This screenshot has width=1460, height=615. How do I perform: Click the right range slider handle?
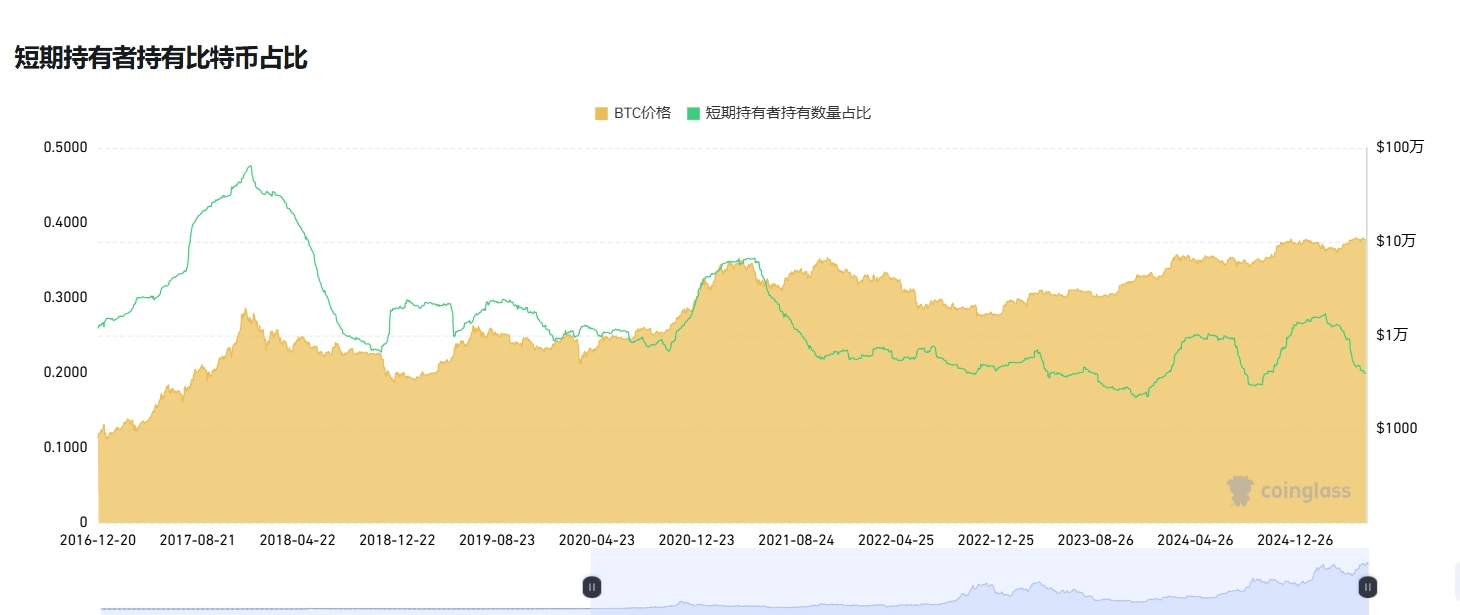[x=1367, y=587]
